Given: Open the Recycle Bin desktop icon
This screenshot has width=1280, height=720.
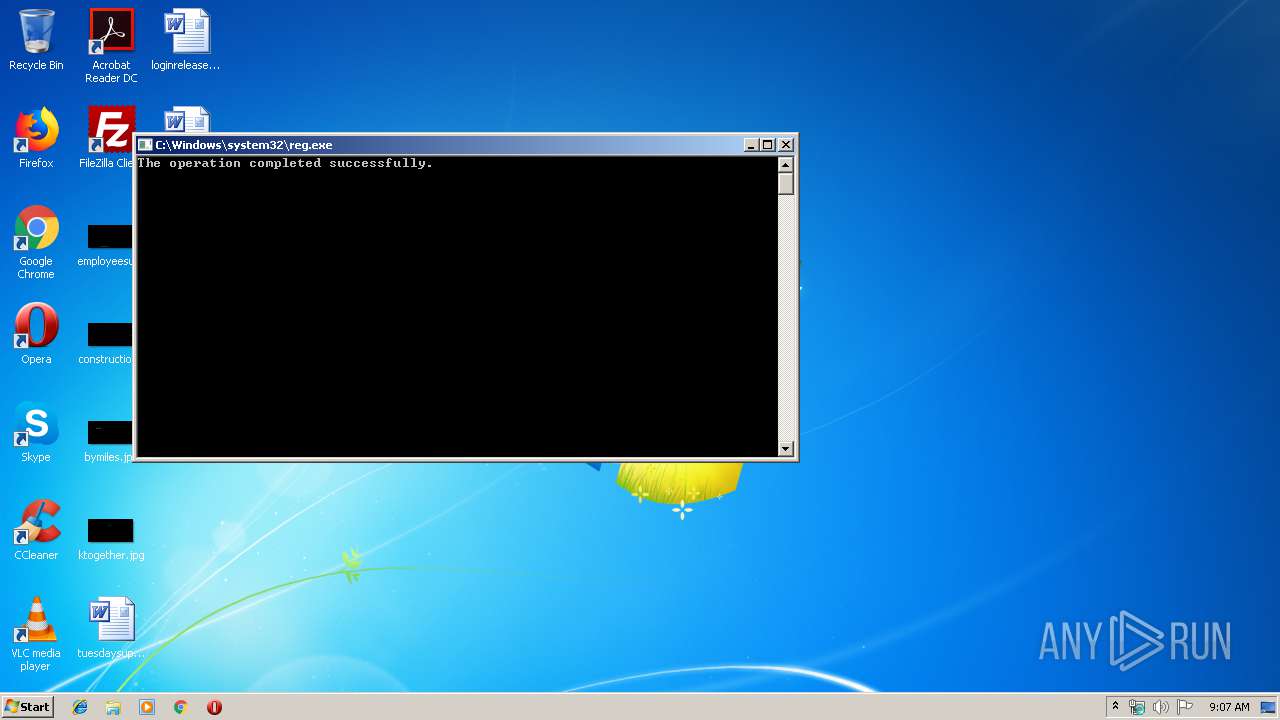Looking at the screenshot, I should (x=36, y=40).
